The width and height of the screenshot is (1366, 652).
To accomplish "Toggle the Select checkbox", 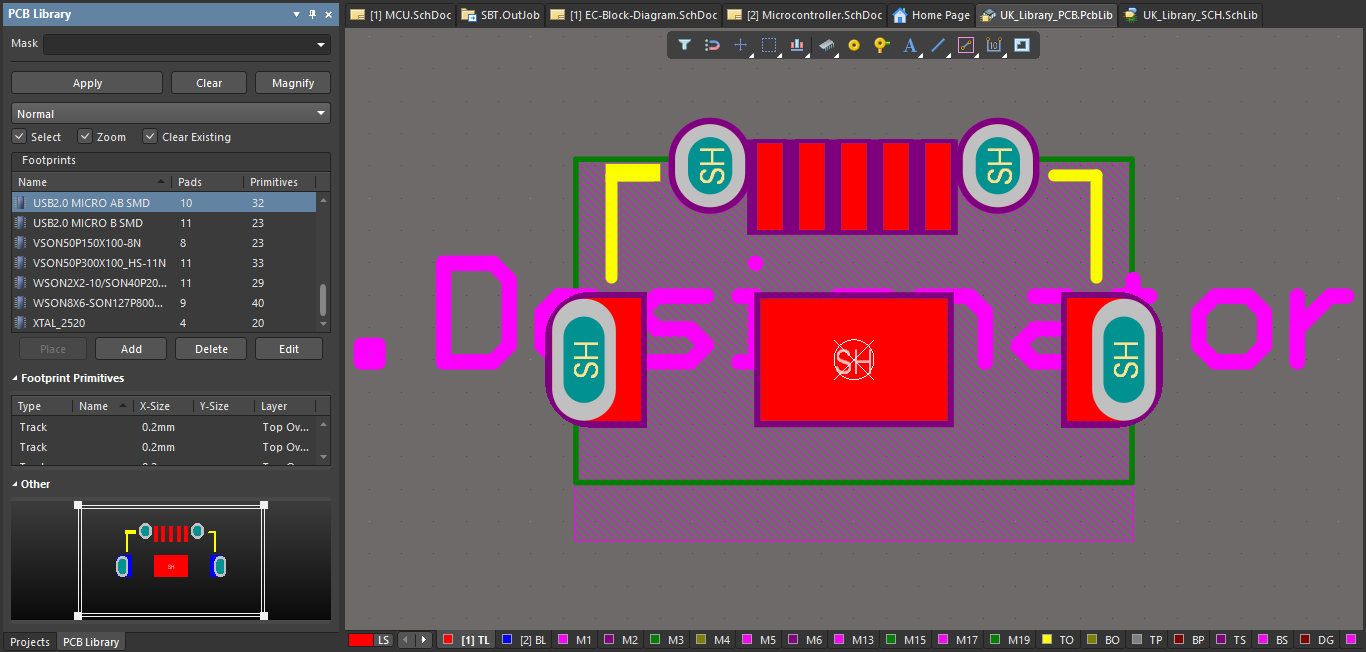I will (19, 136).
